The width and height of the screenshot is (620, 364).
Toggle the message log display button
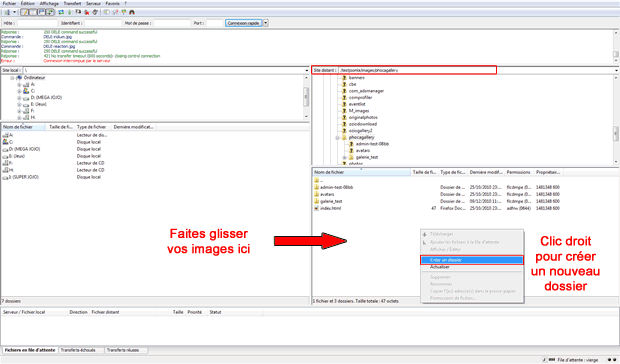tap(24, 12)
